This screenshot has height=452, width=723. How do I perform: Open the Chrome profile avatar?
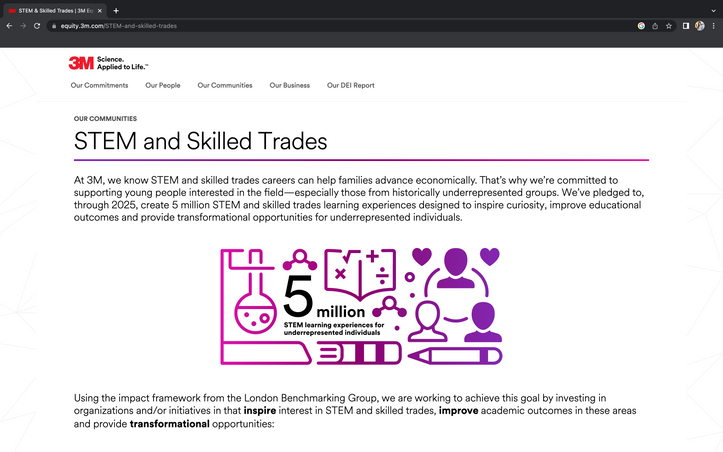[x=699, y=26]
